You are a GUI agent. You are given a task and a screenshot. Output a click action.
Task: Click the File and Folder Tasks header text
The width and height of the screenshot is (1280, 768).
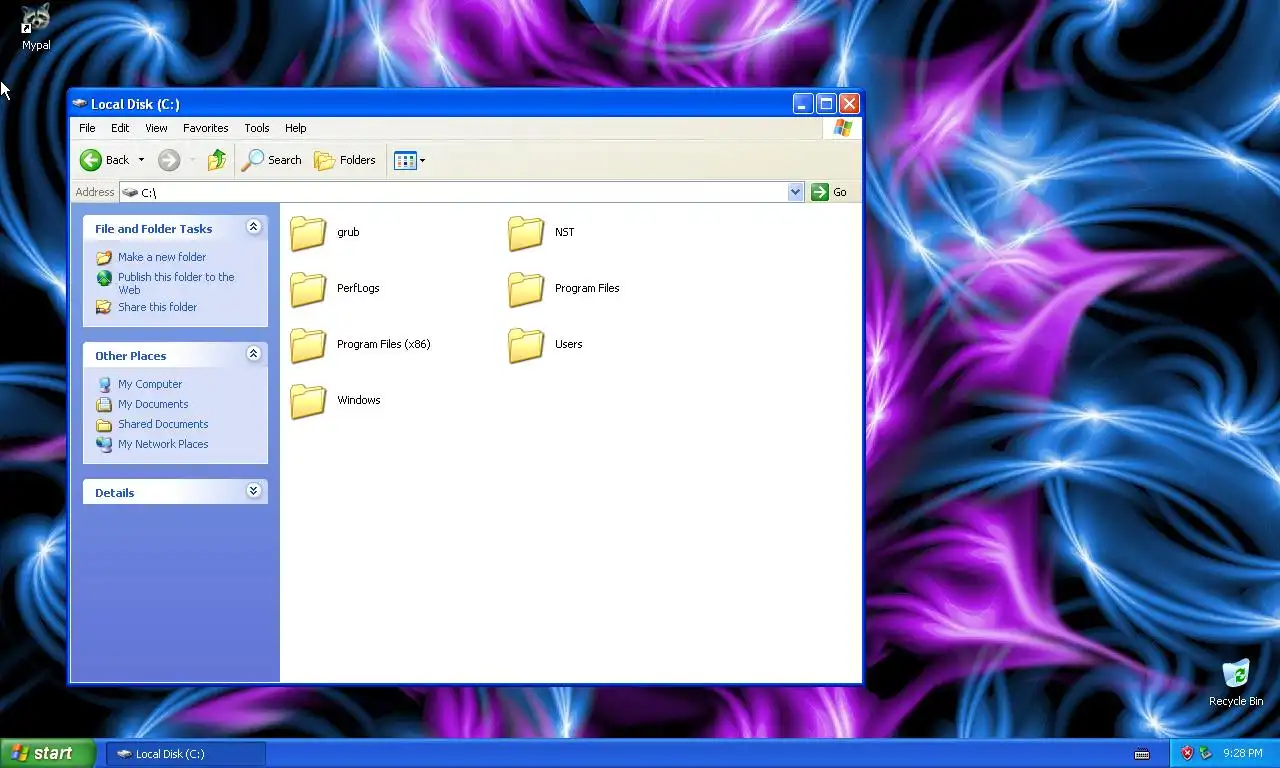(x=154, y=229)
